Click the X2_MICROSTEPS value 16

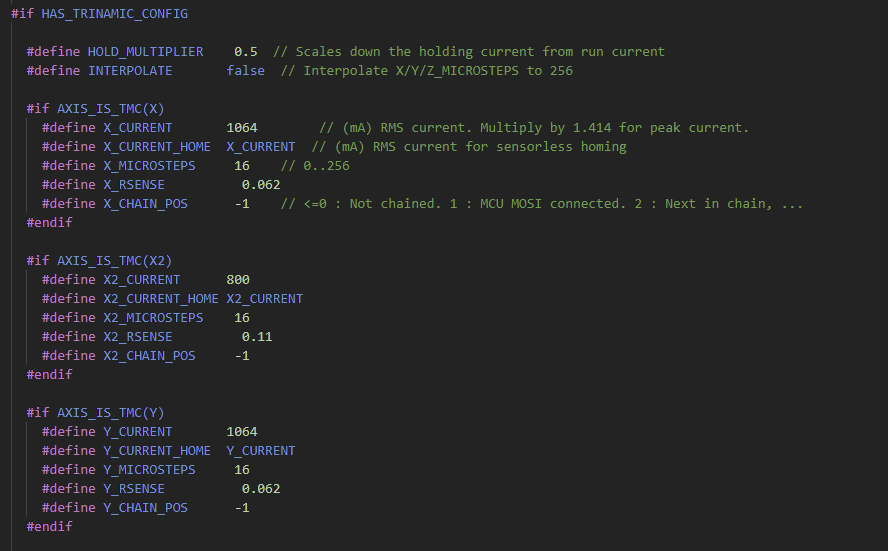click(242, 318)
